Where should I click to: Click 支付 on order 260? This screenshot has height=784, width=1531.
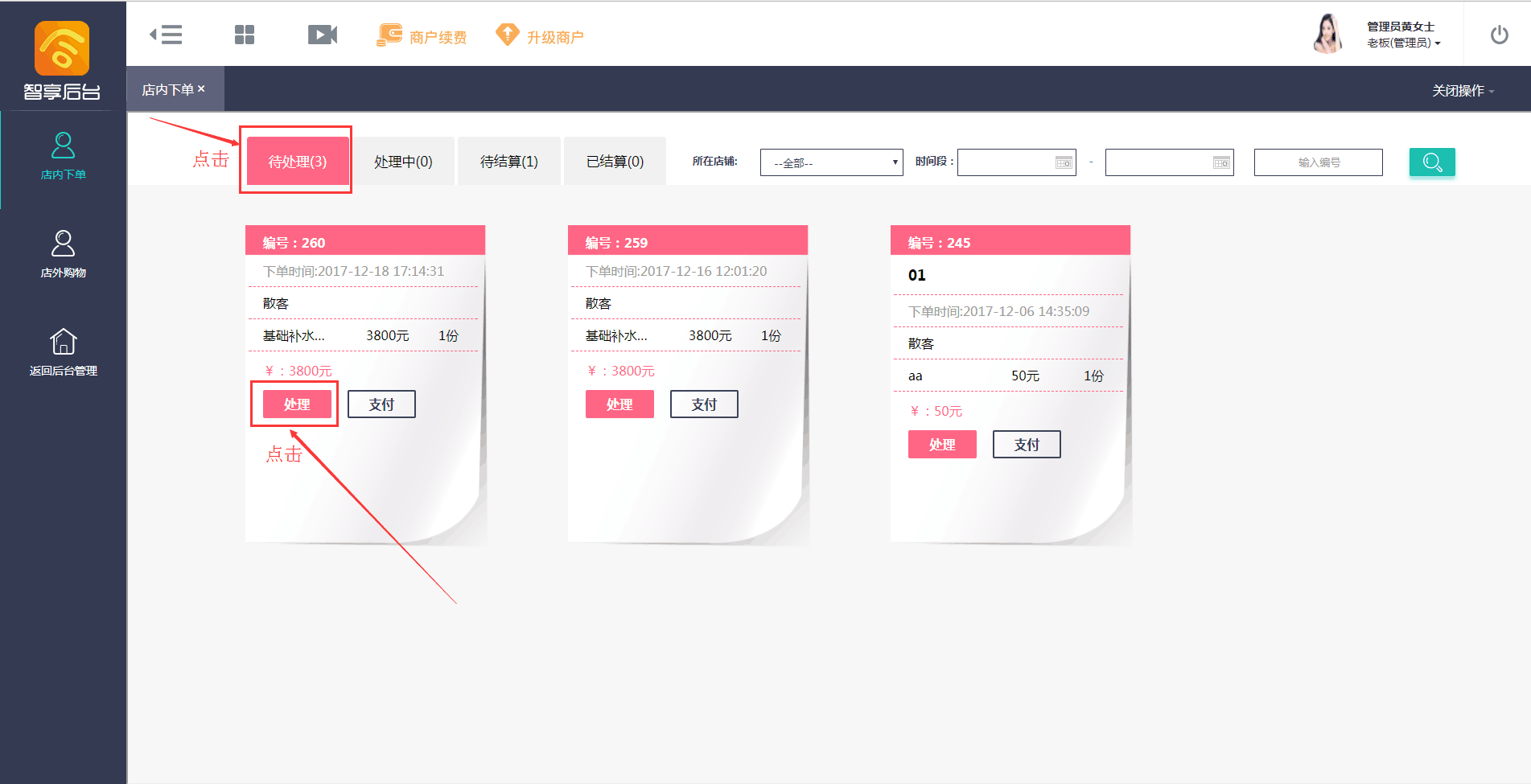coord(381,404)
